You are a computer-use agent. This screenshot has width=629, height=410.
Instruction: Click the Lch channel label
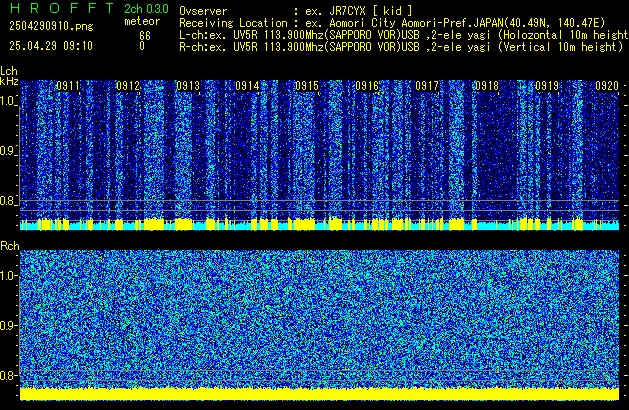9,71
